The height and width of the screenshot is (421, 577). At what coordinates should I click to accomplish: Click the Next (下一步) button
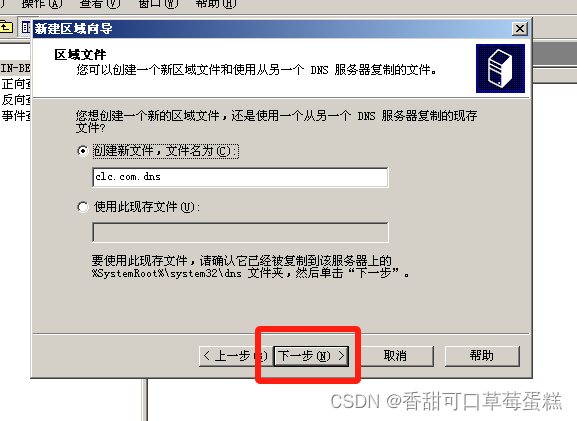[311, 356]
